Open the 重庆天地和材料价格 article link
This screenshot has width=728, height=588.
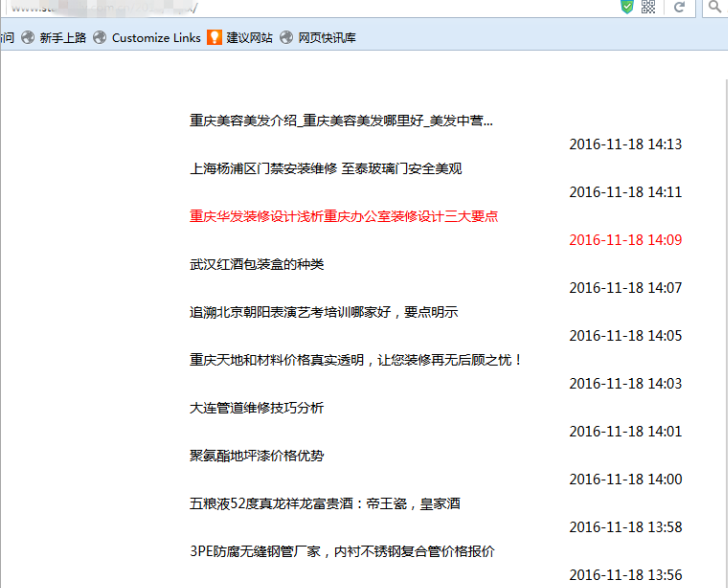356,360
